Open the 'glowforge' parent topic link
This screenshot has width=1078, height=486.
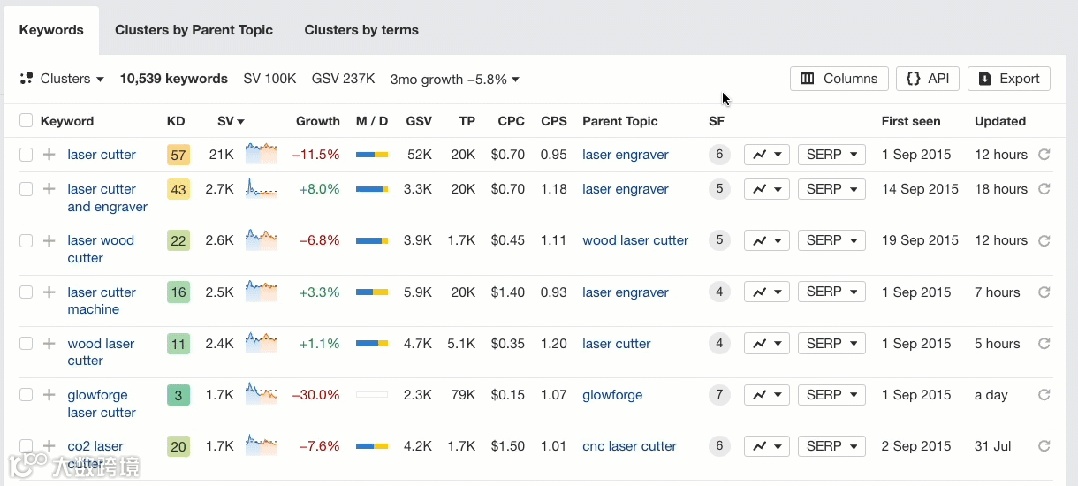click(613, 395)
